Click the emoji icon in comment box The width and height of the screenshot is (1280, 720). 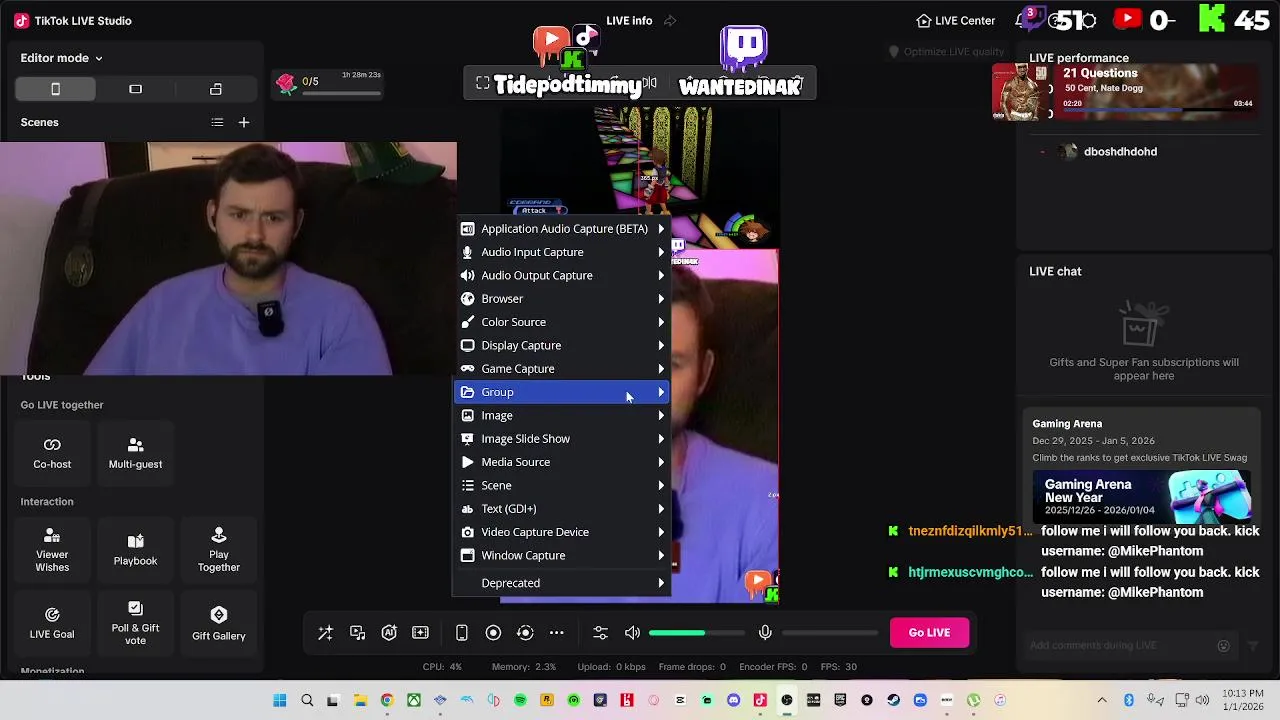1223,646
